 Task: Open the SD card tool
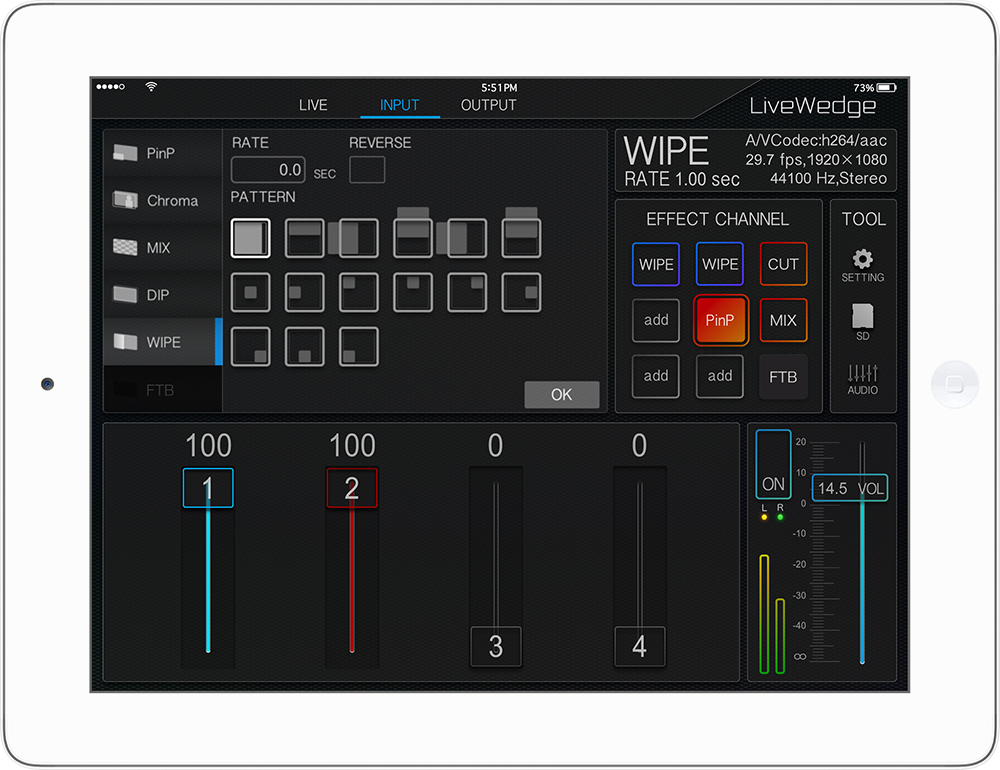tap(862, 322)
